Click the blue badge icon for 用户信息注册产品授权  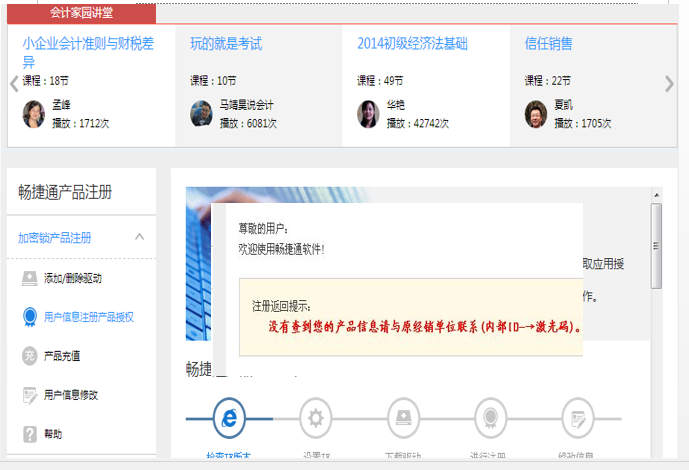30,317
